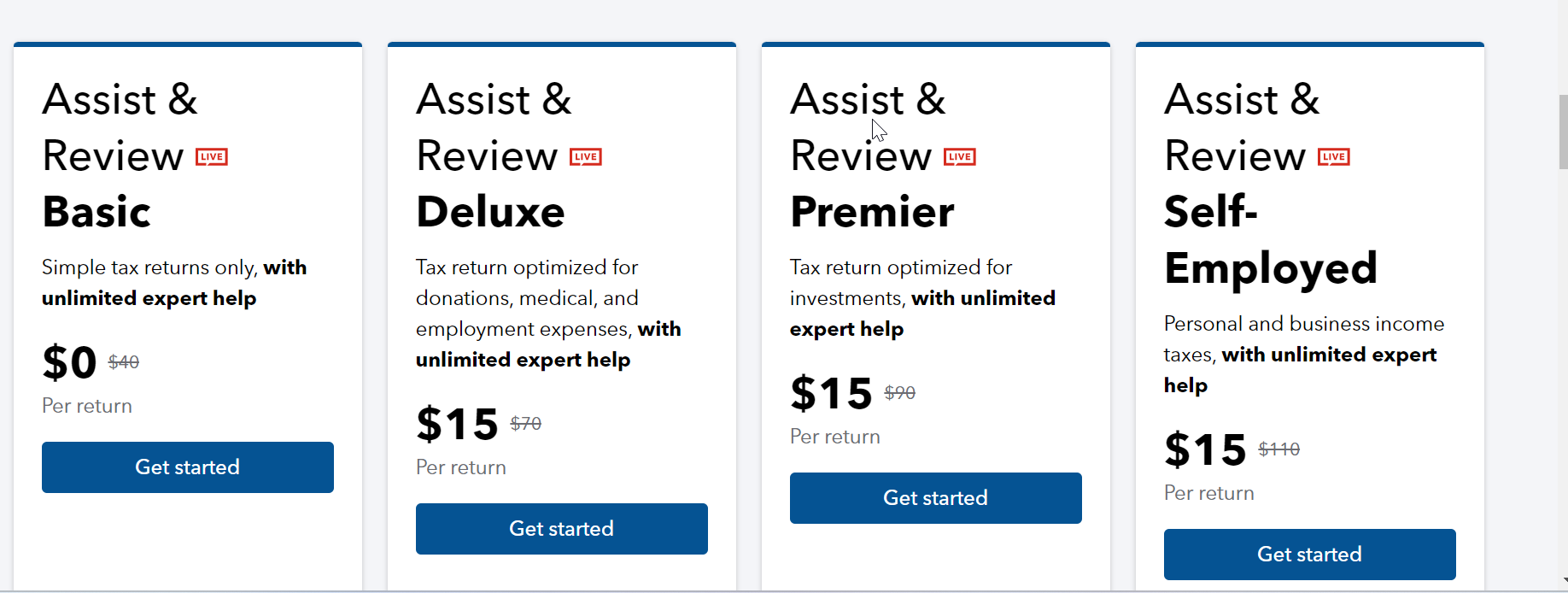Select the Premier plan title
1568x593 pixels.
click(x=872, y=212)
